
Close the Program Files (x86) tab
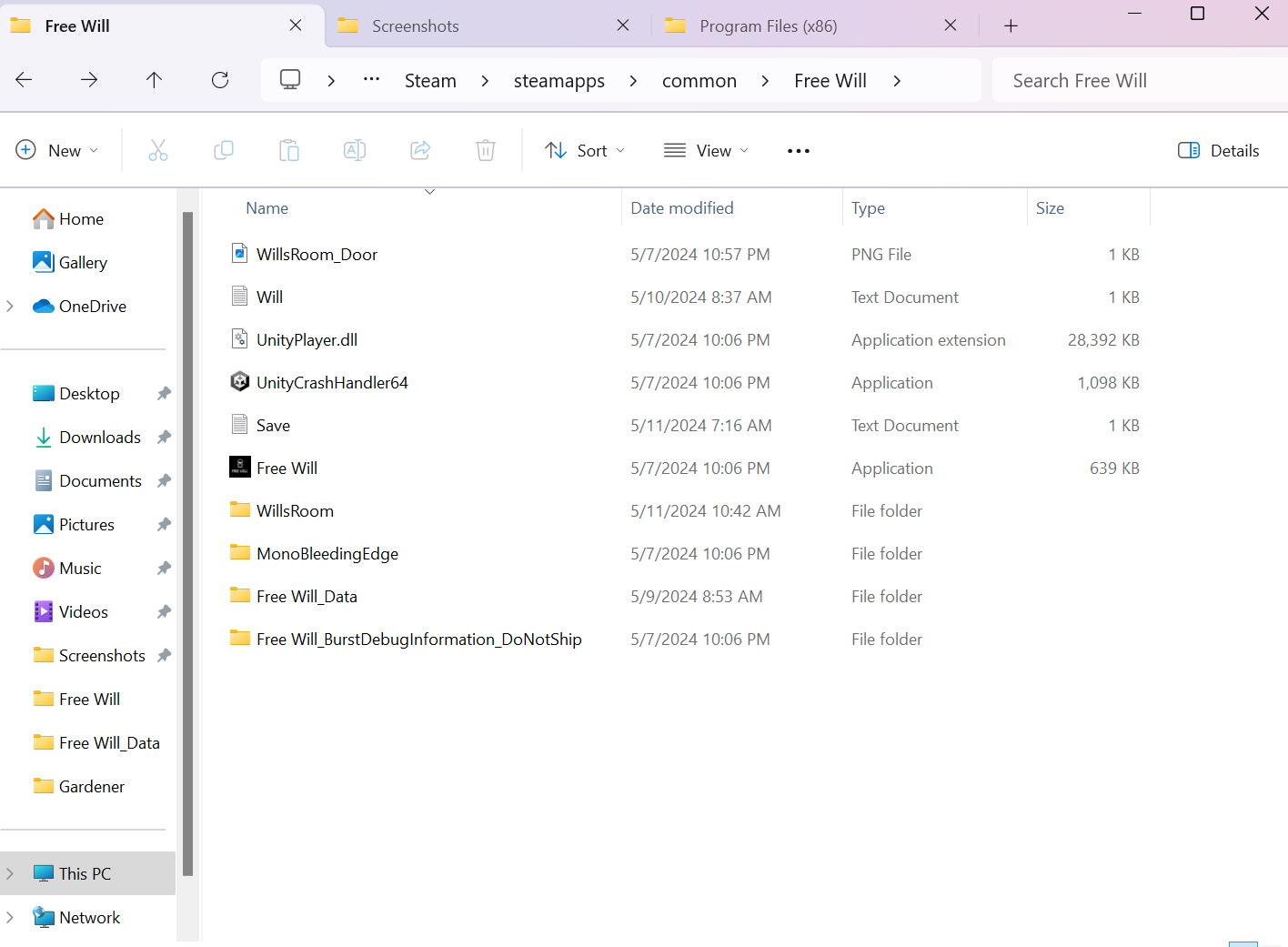coord(951,25)
